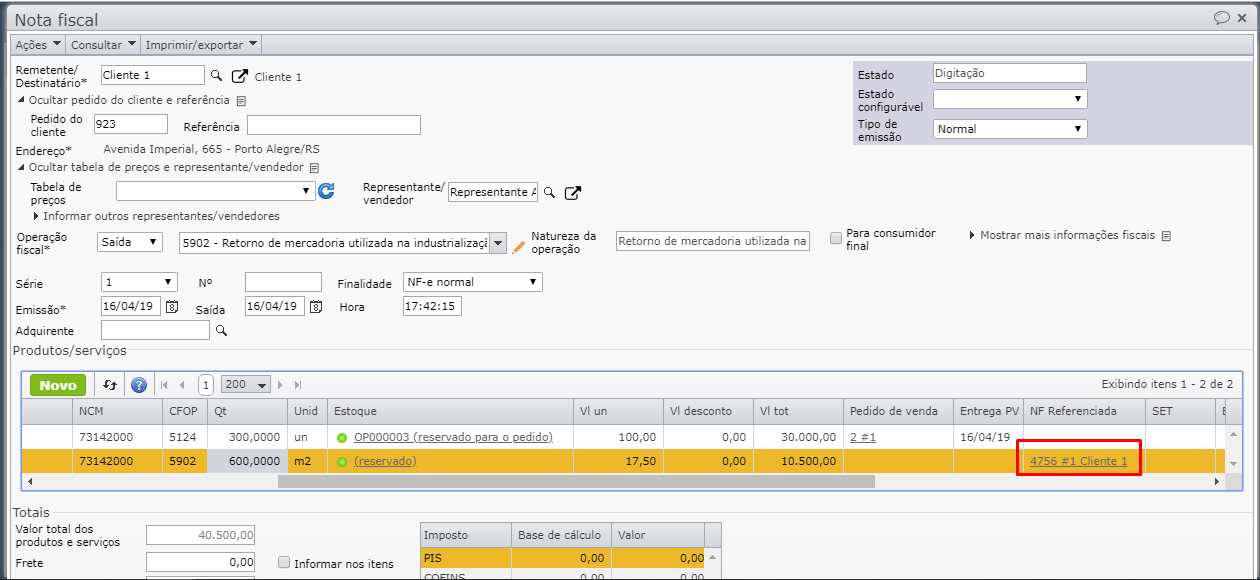
Task: Go to previous page of items grid
Action: 182,385
